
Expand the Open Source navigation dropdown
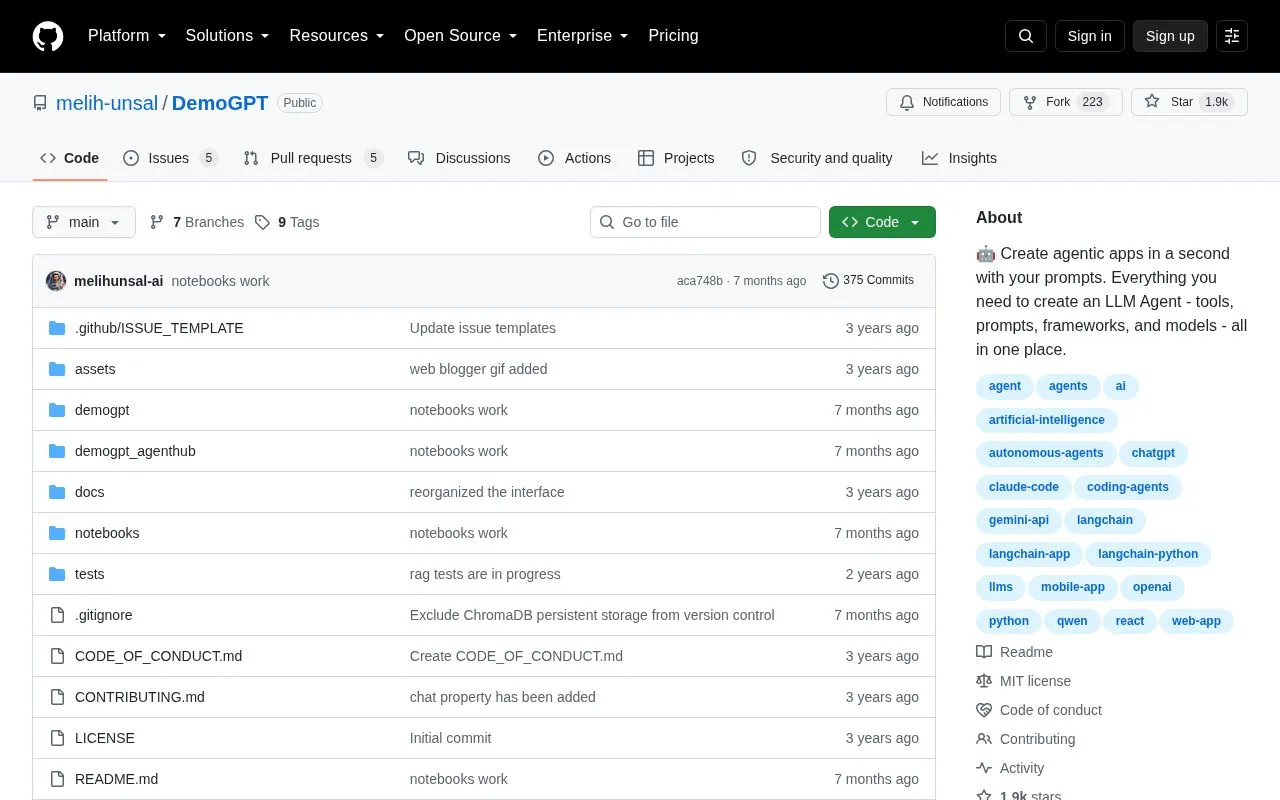coord(461,36)
